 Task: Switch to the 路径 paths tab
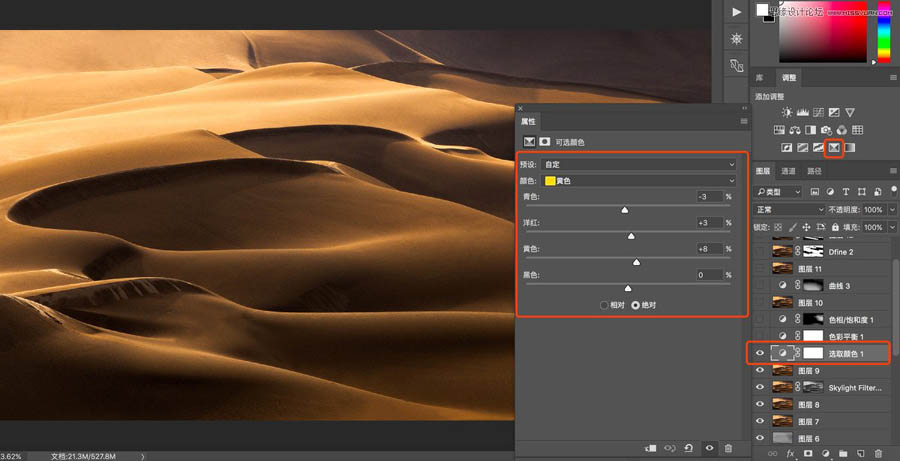[x=814, y=171]
